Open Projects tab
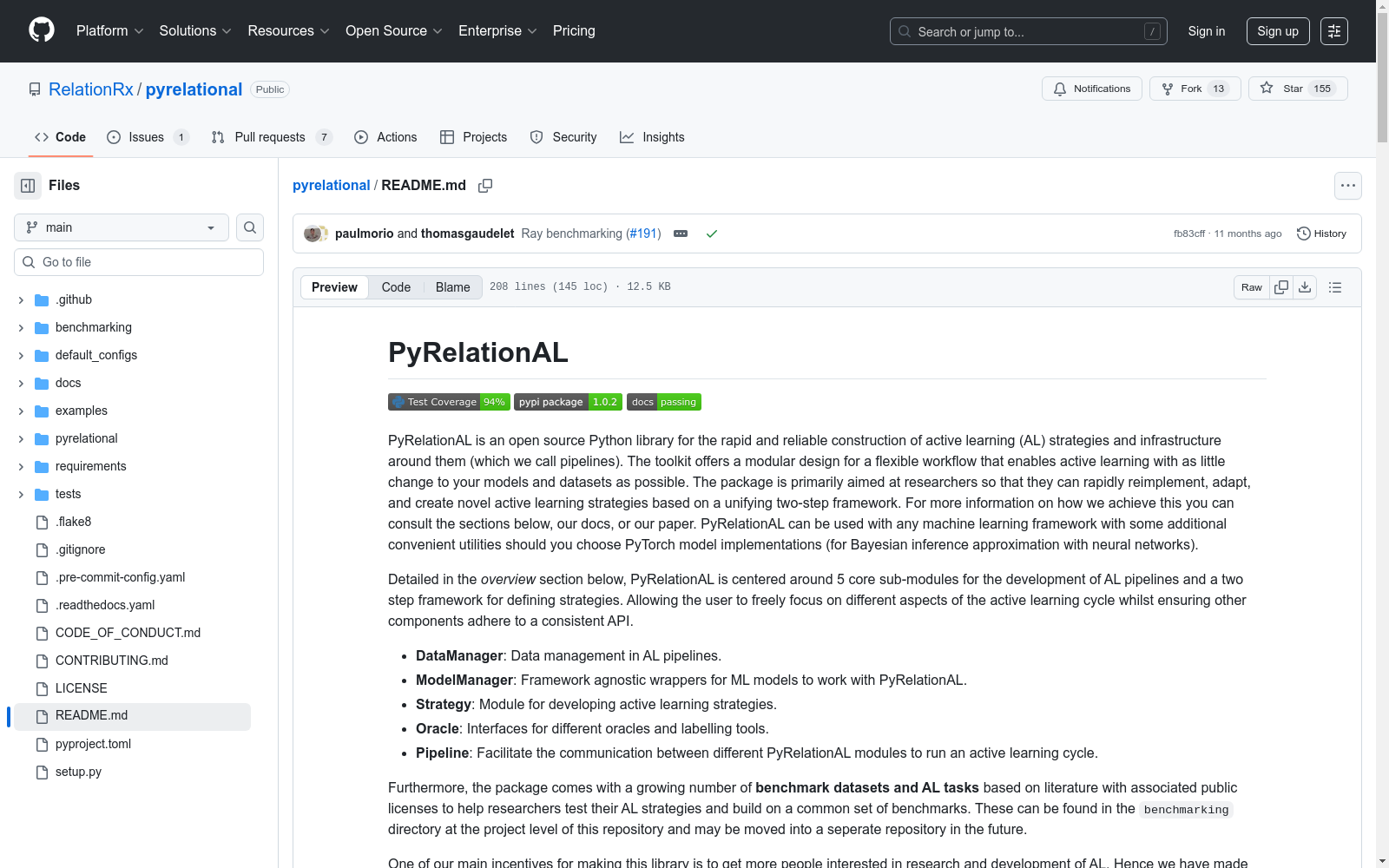The width and height of the screenshot is (1389, 868). 473,137
